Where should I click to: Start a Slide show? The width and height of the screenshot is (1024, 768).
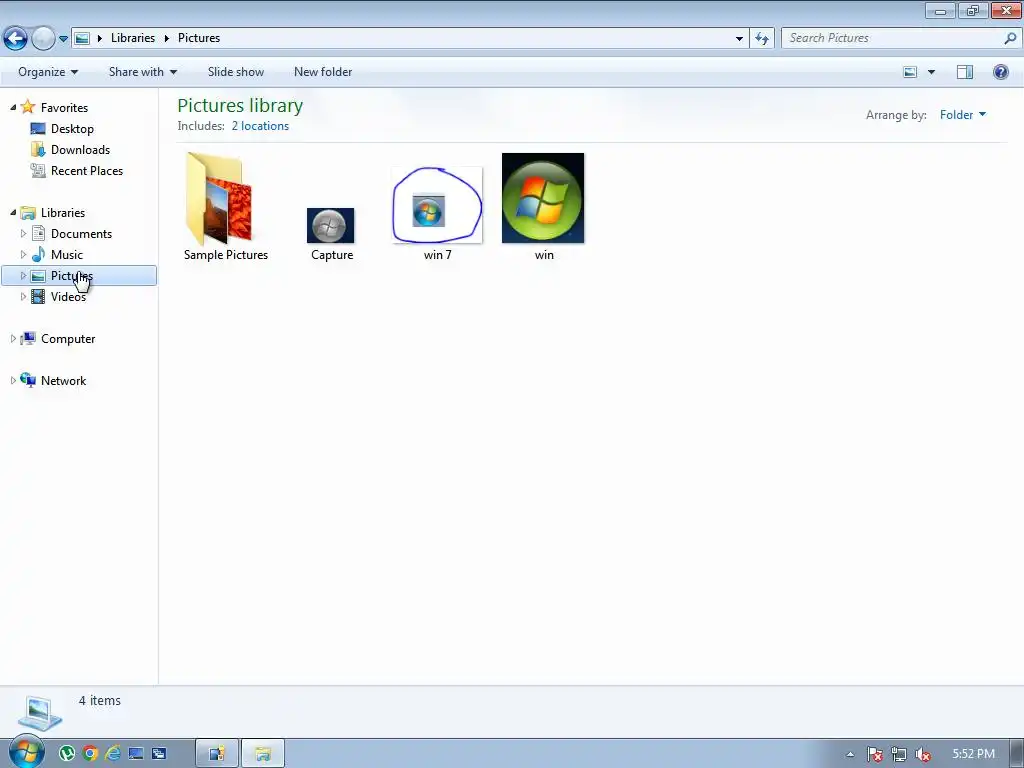pyautogui.click(x=236, y=72)
